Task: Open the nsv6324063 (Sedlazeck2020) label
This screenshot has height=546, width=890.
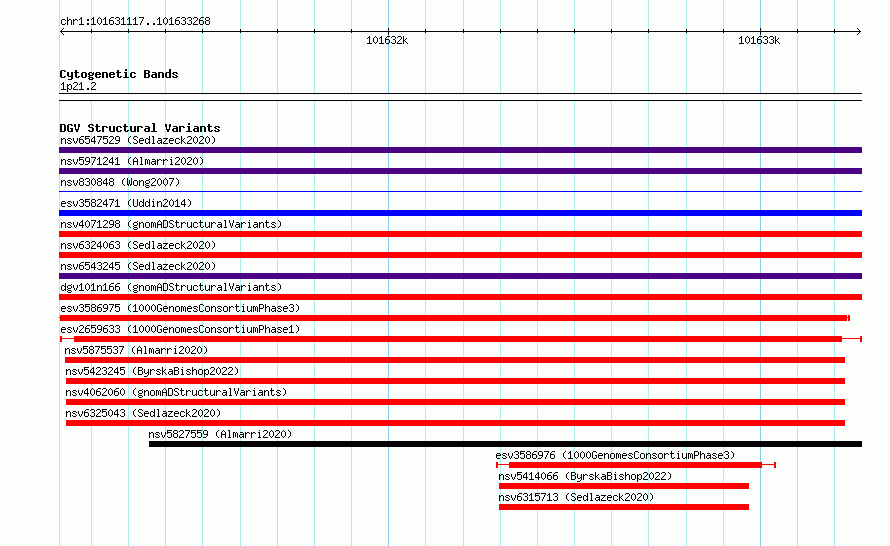Action: pyautogui.click(x=138, y=245)
